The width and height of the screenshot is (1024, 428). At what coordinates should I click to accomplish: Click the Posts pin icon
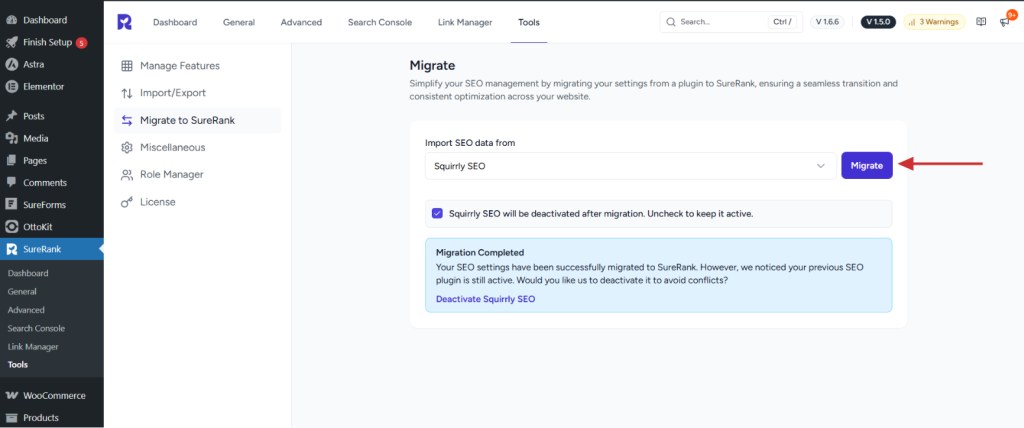click(11, 116)
